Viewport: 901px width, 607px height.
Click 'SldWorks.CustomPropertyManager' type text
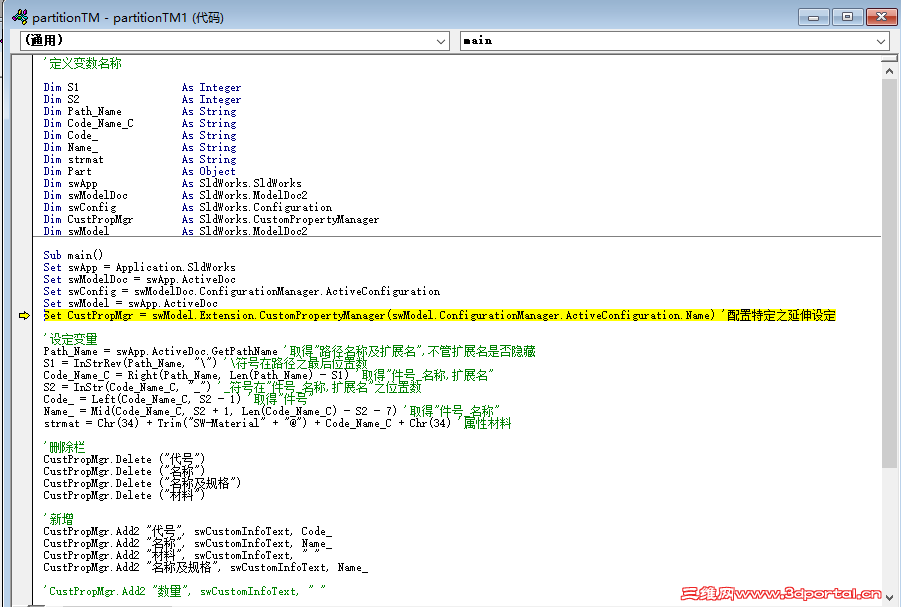[289, 220]
